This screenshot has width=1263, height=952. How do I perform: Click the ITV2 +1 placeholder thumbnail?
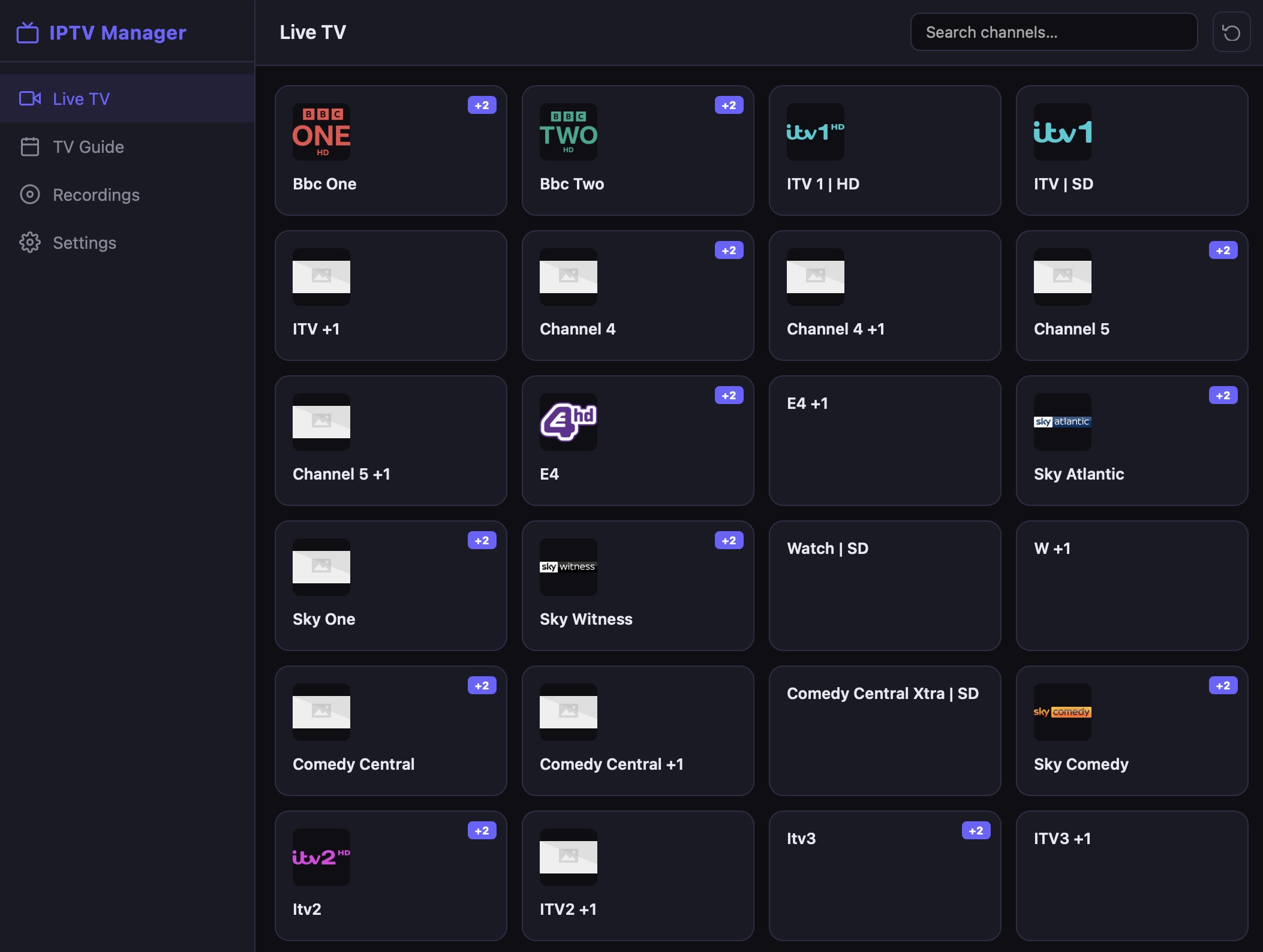coord(569,857)
